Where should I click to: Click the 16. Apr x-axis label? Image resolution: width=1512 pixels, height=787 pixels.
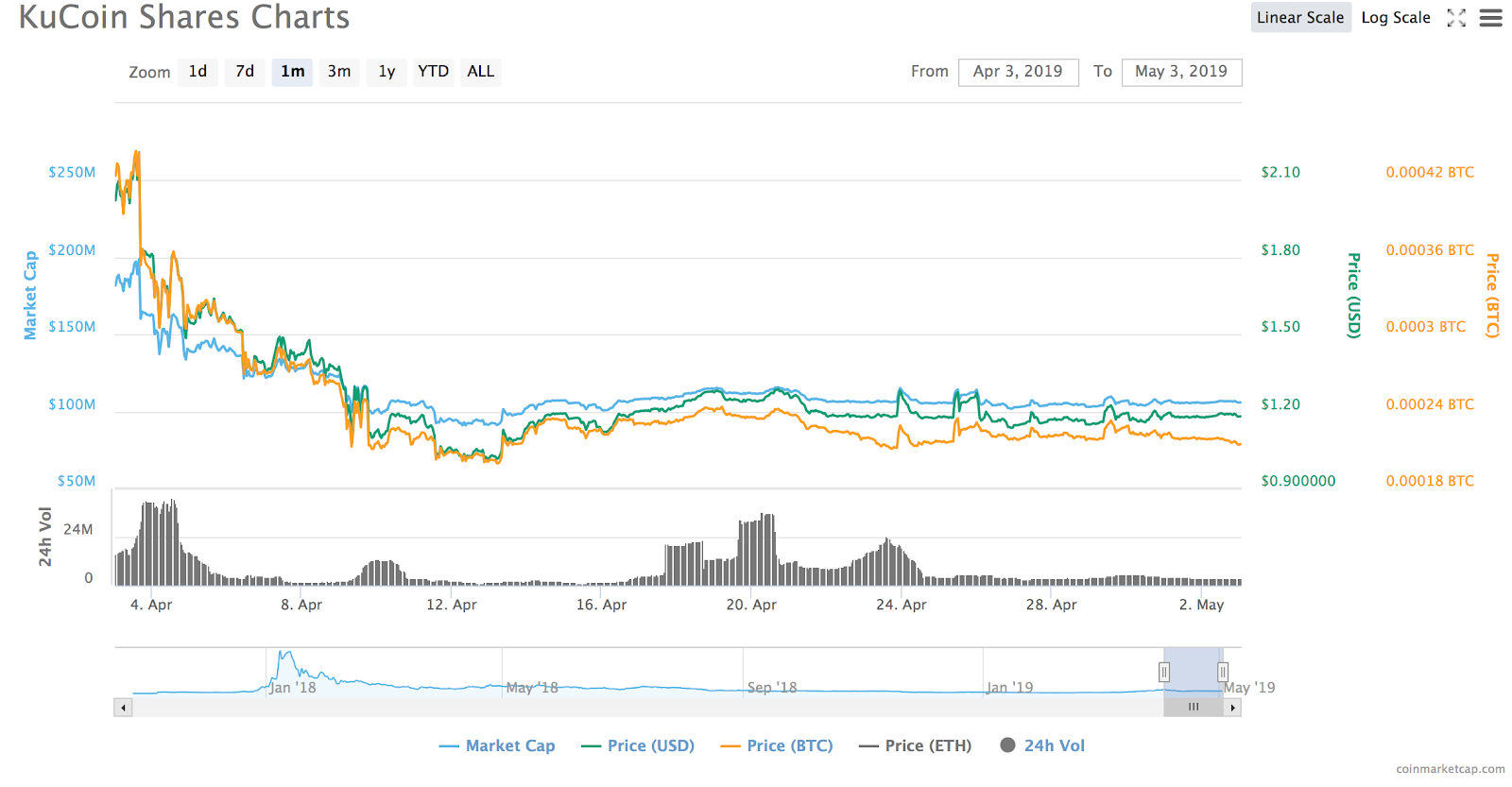(x=602, y=605)
